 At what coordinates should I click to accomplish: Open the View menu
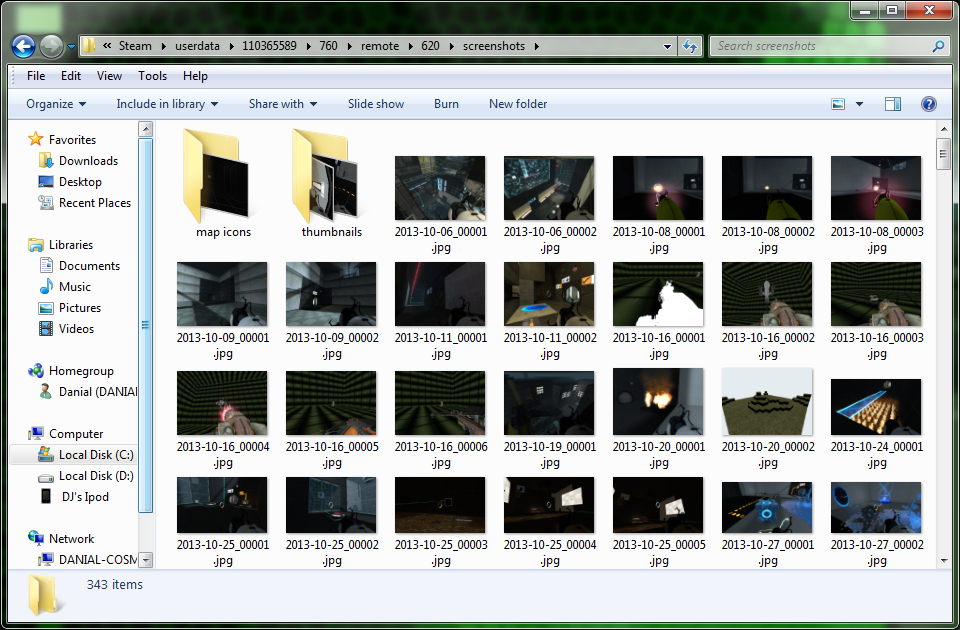click(109, 76)
